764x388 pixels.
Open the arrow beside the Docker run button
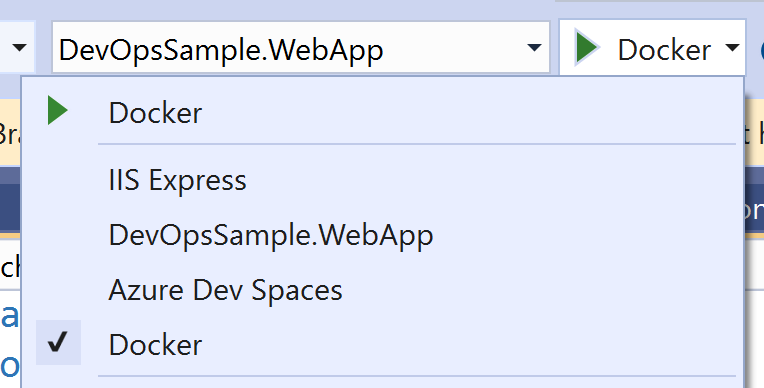tap(732, 48)
